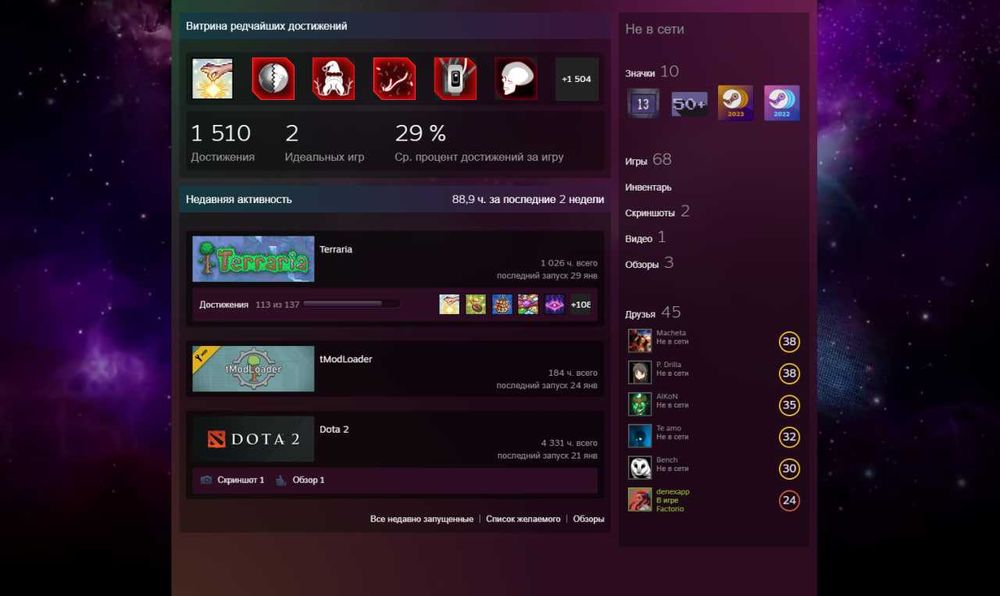Viewport: 1000px width, 596px height.
Task: Open Macheta's friend avatar
Action: 640,341
